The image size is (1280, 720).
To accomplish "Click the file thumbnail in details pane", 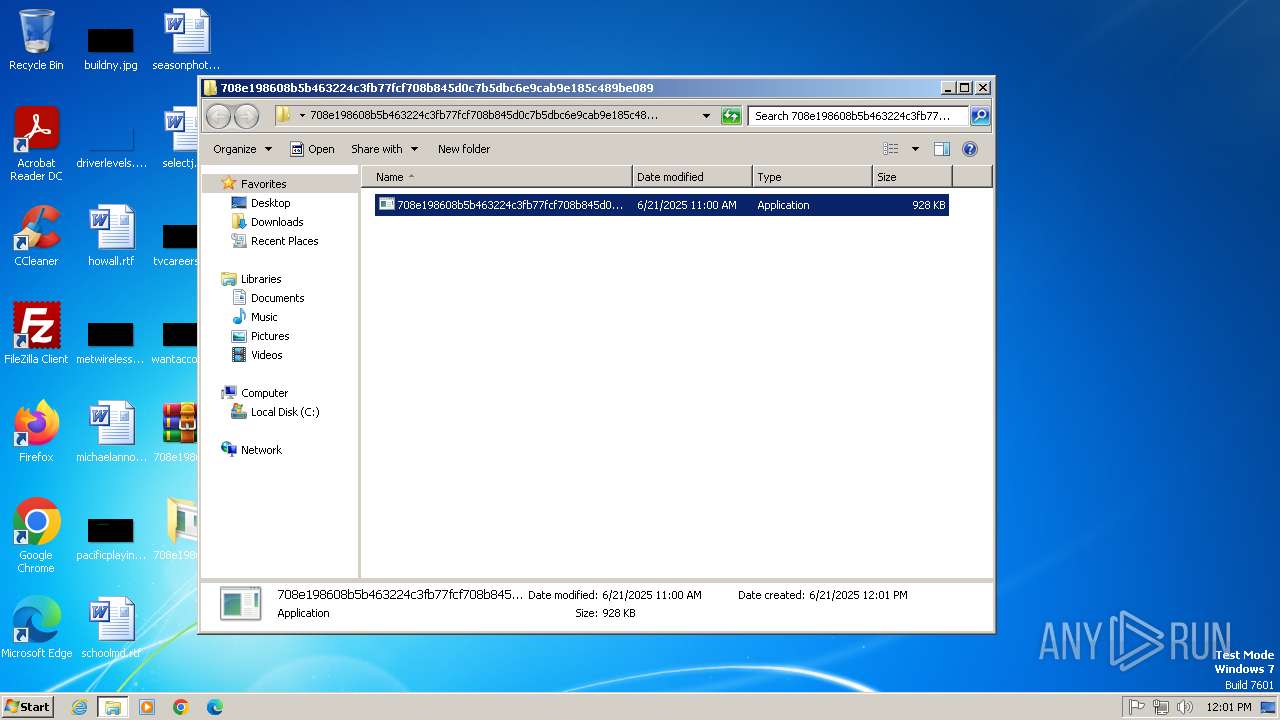I will (240, 603).
